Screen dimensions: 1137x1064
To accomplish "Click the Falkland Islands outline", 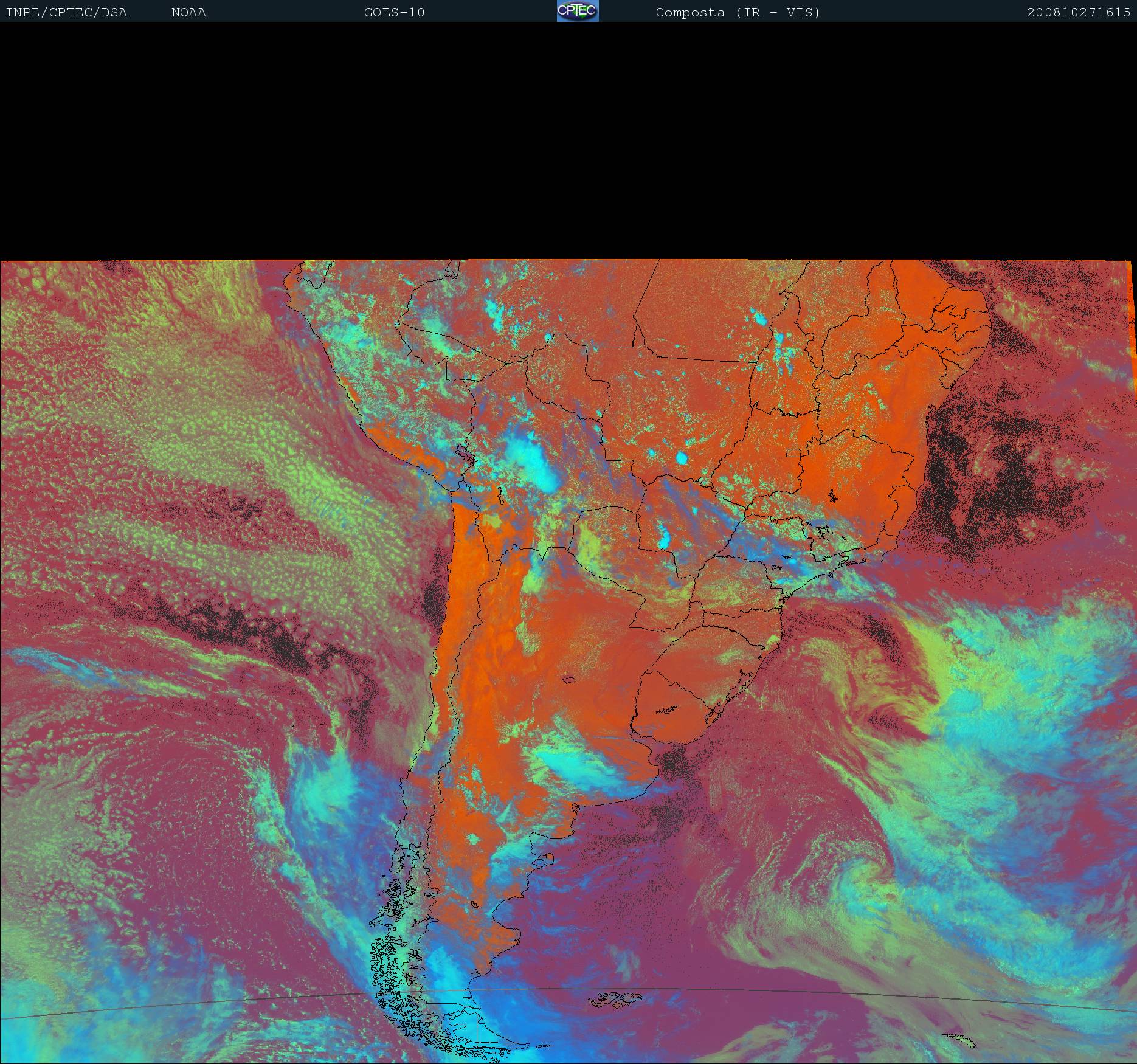I will 617,997.
